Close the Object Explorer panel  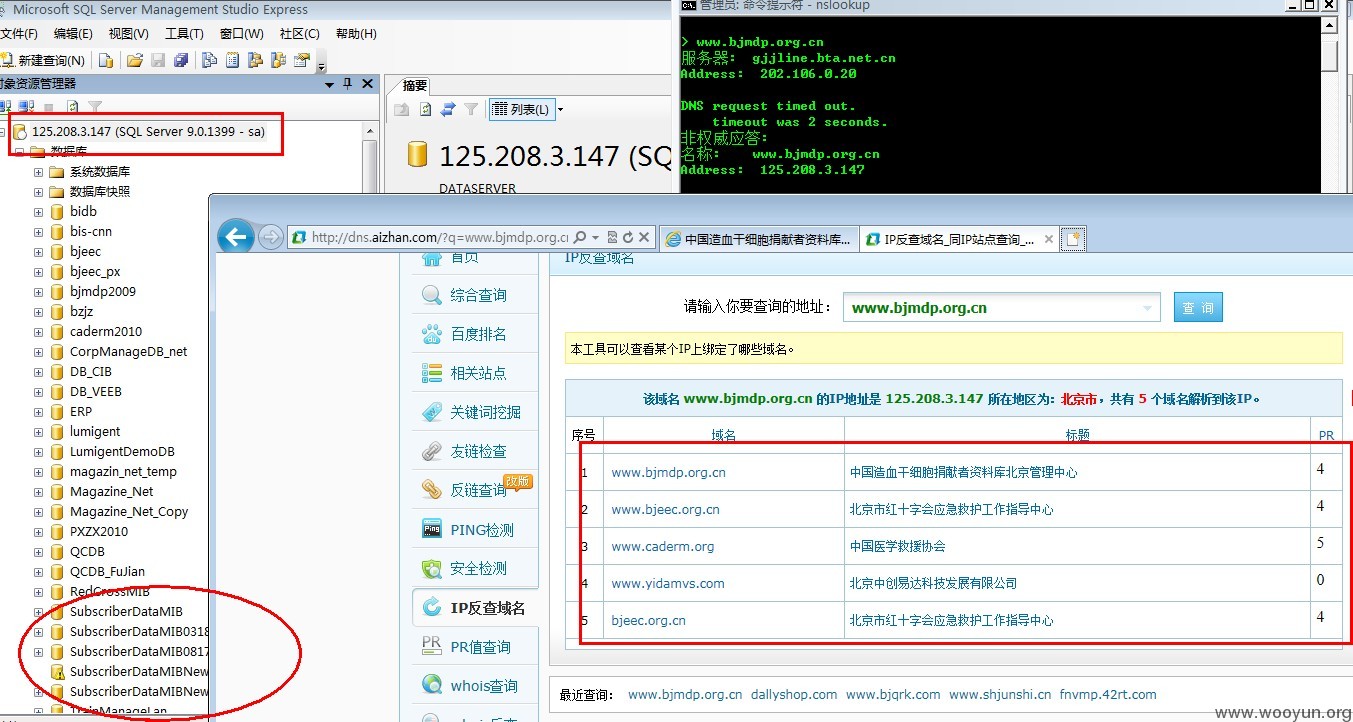pos(367,84)
